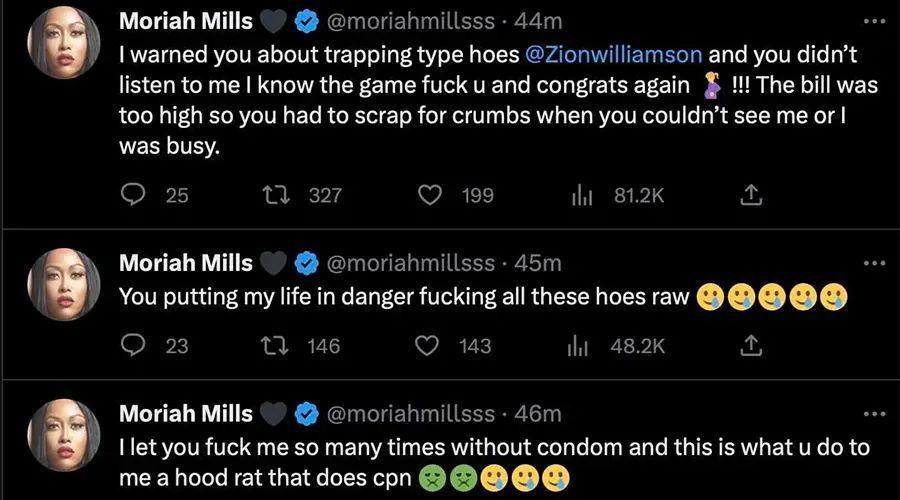Click the @moriahmillsss handle in 45m tweet

click(411, 263)
